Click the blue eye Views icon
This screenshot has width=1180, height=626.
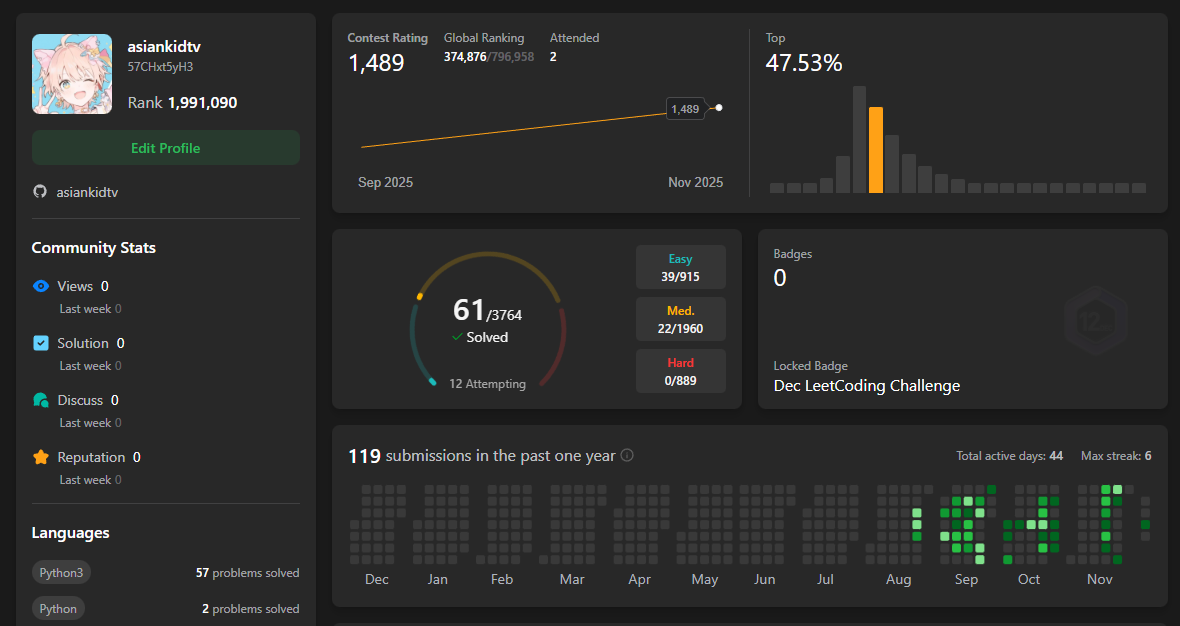(41, 286)
